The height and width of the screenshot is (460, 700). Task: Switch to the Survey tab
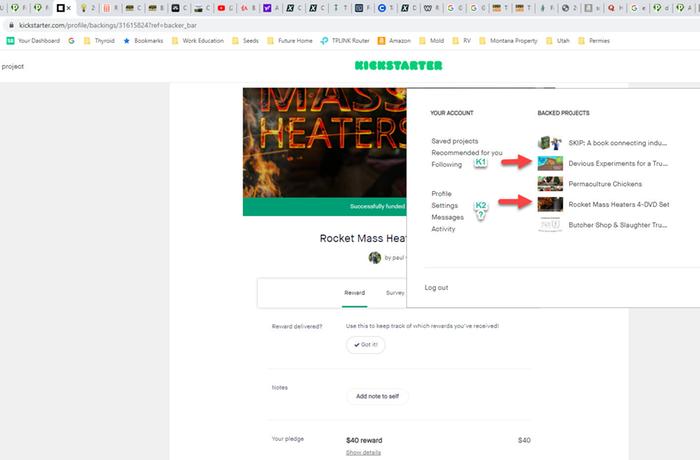click(x=395, y=294)
